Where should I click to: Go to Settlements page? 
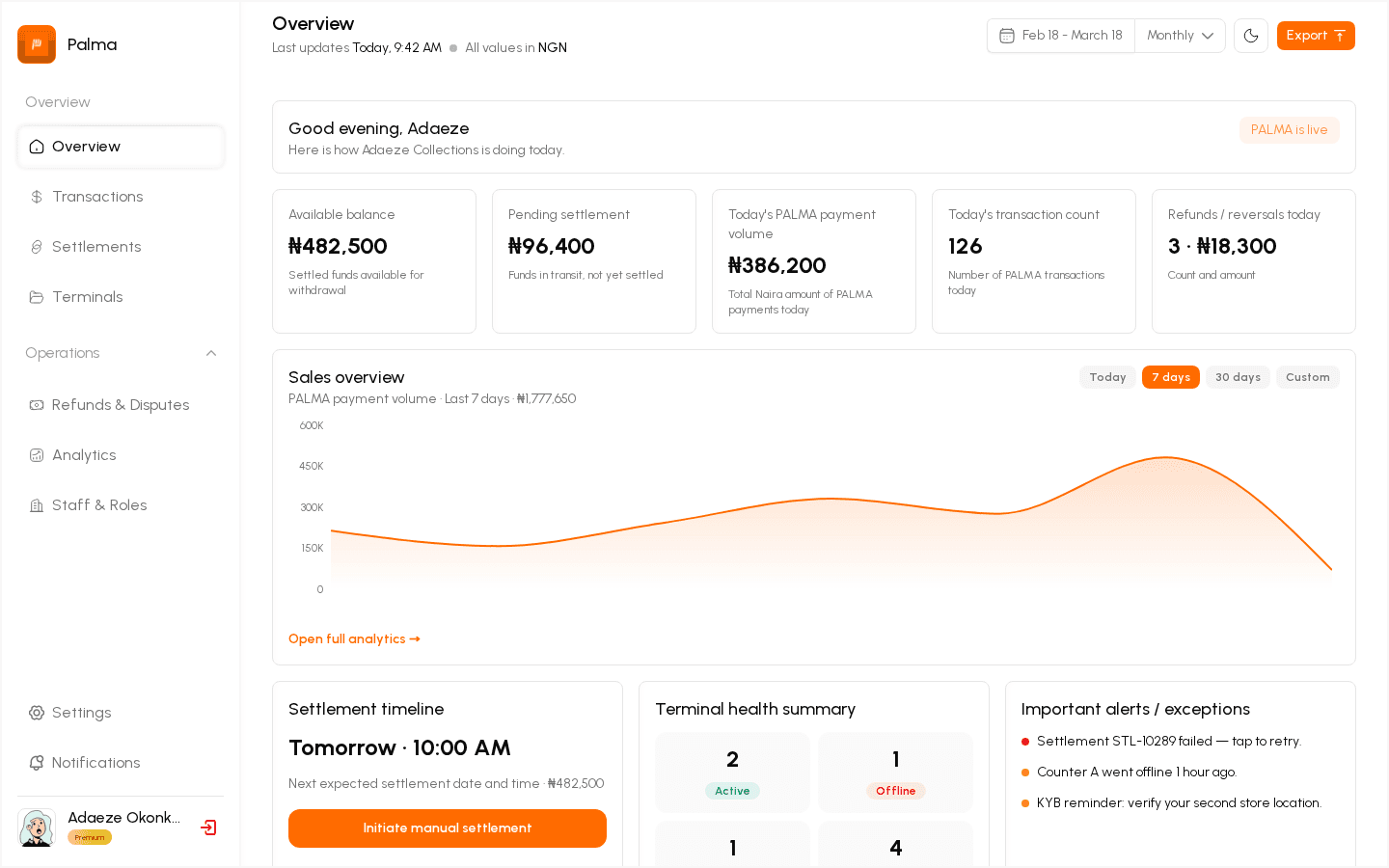121,247
